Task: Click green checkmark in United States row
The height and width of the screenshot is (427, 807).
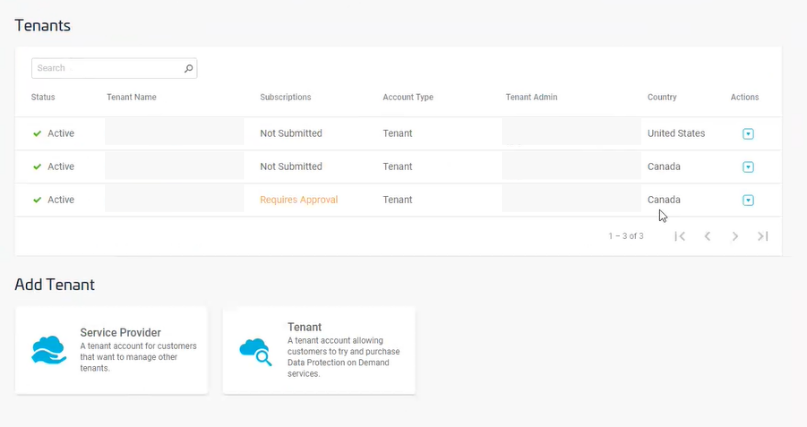Action: [37, 133]
